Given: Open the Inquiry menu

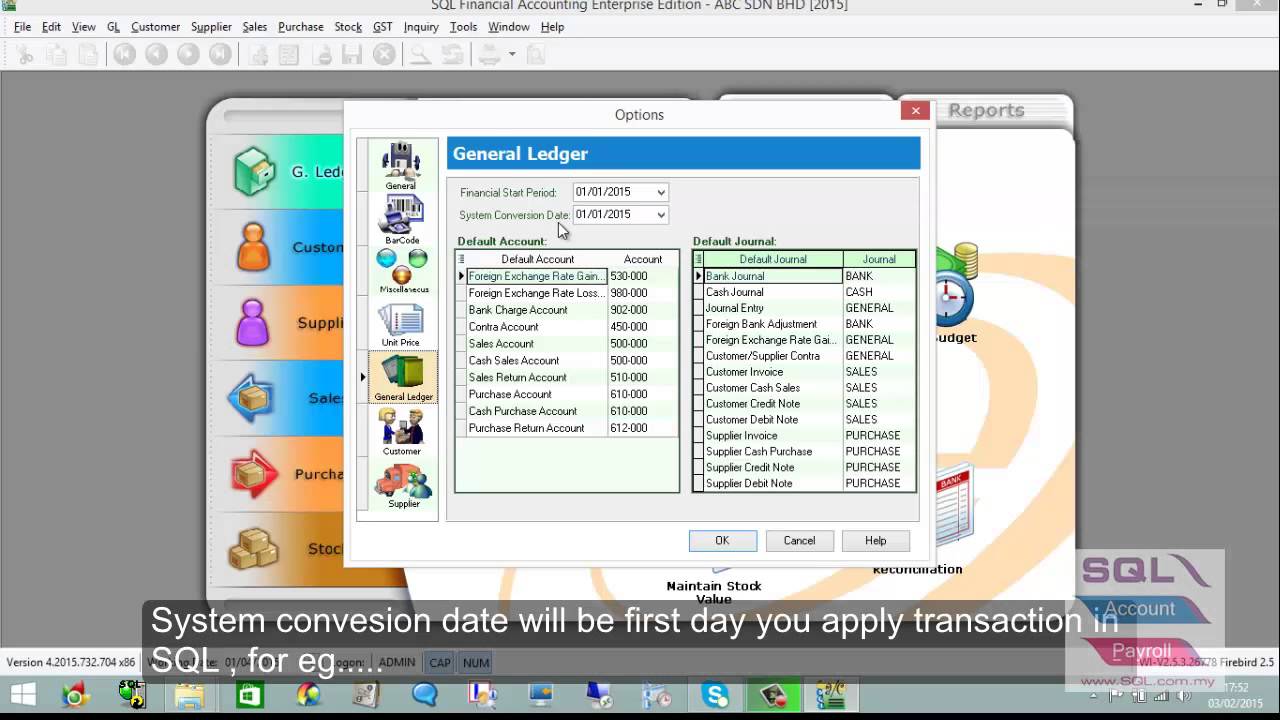Looking at the screenshot, I should (421, 27).
